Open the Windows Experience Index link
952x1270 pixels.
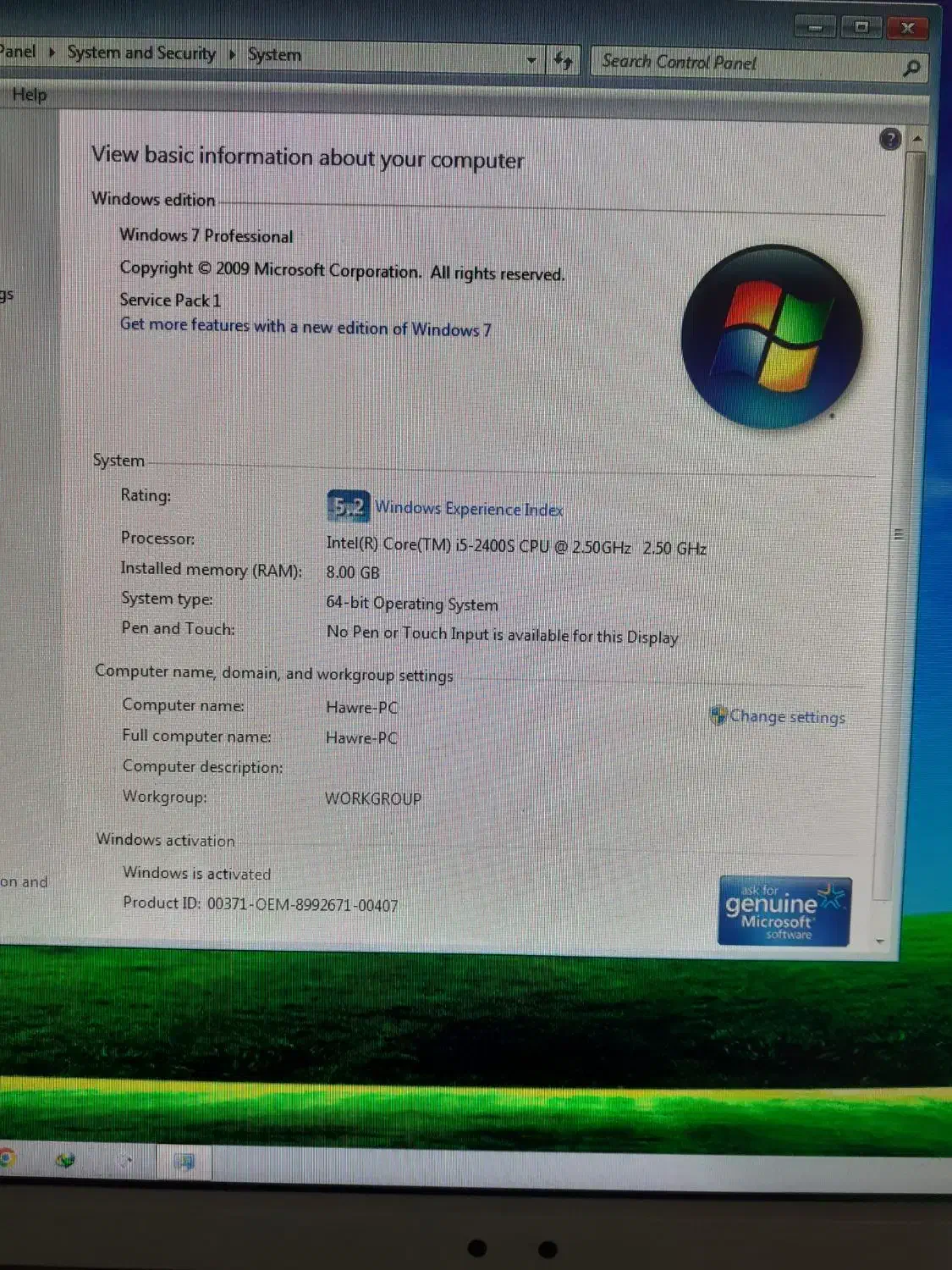coord(469,508)
